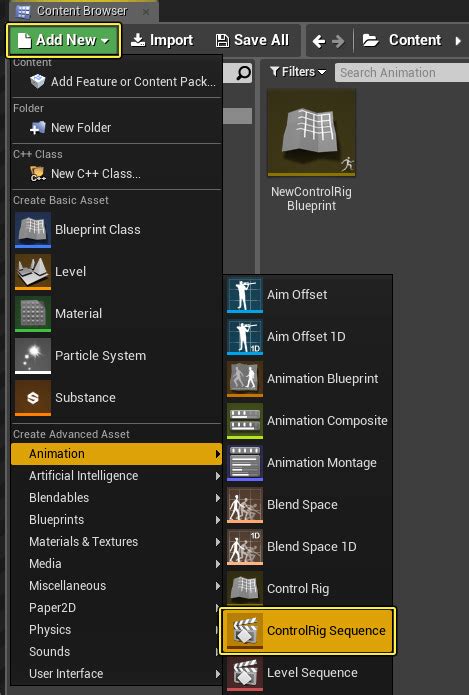
Task: Create a Blueprint Class asset
Action: tap(116, 230)
